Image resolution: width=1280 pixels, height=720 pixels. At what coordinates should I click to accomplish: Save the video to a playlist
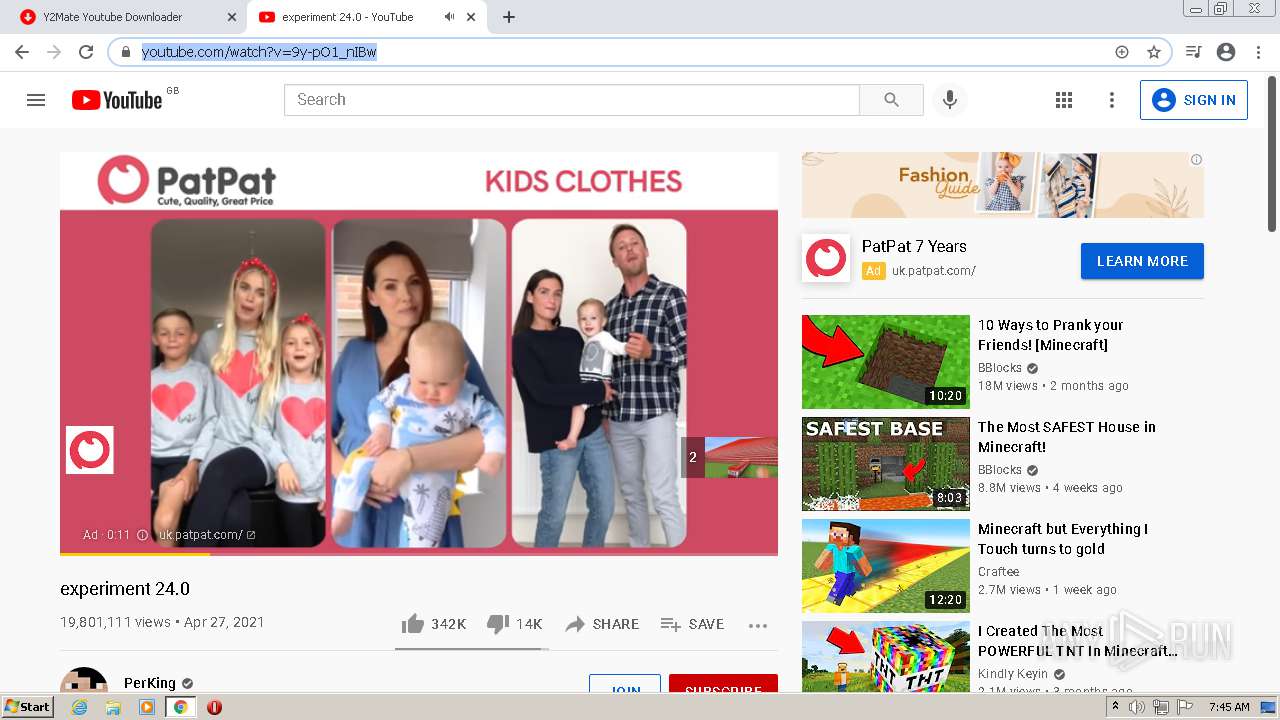pyautogui.click(x=692, y=624)
